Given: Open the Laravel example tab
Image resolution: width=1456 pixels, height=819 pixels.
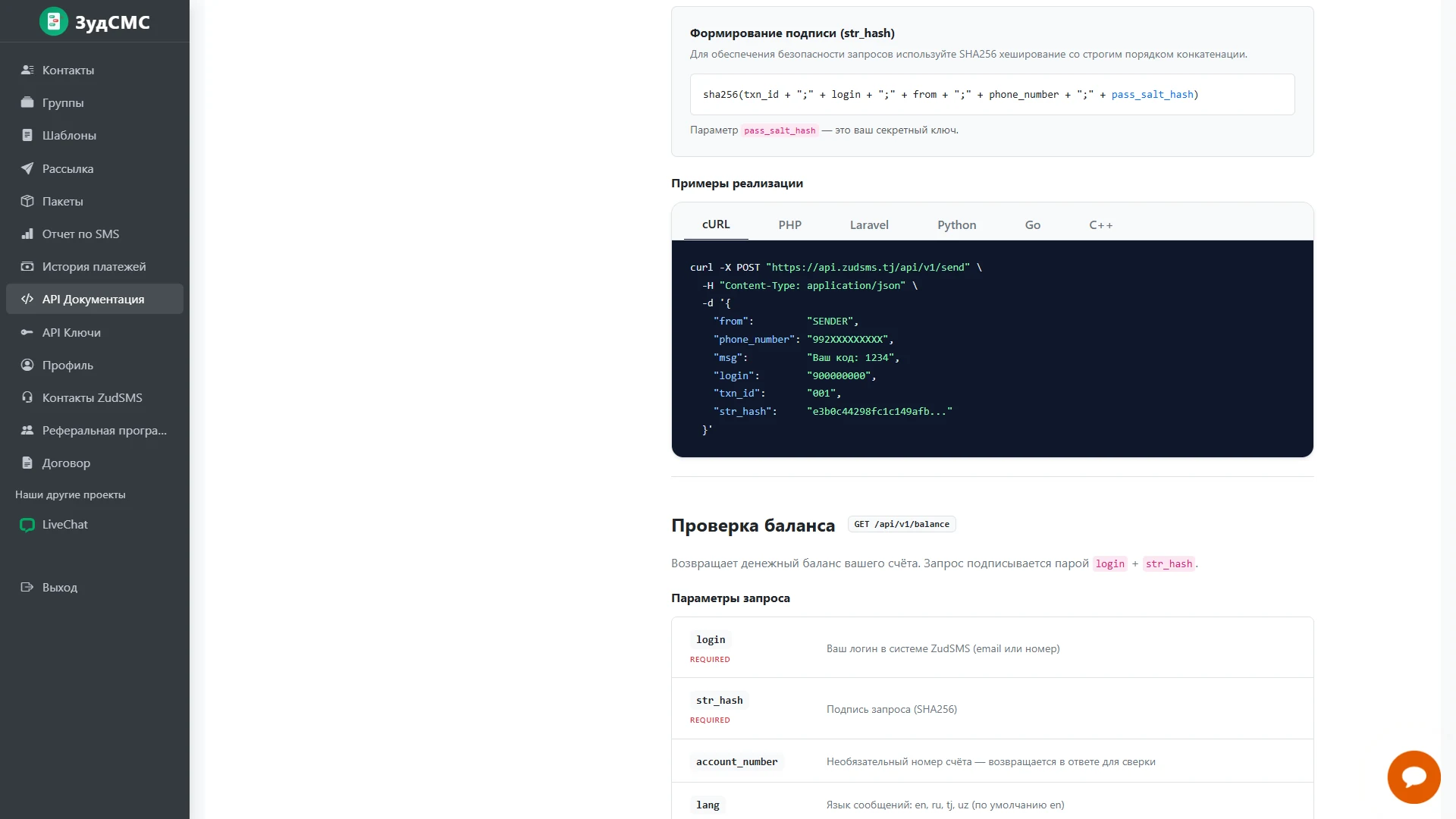Looking at the screenshot, I should (x=869, y=224).
